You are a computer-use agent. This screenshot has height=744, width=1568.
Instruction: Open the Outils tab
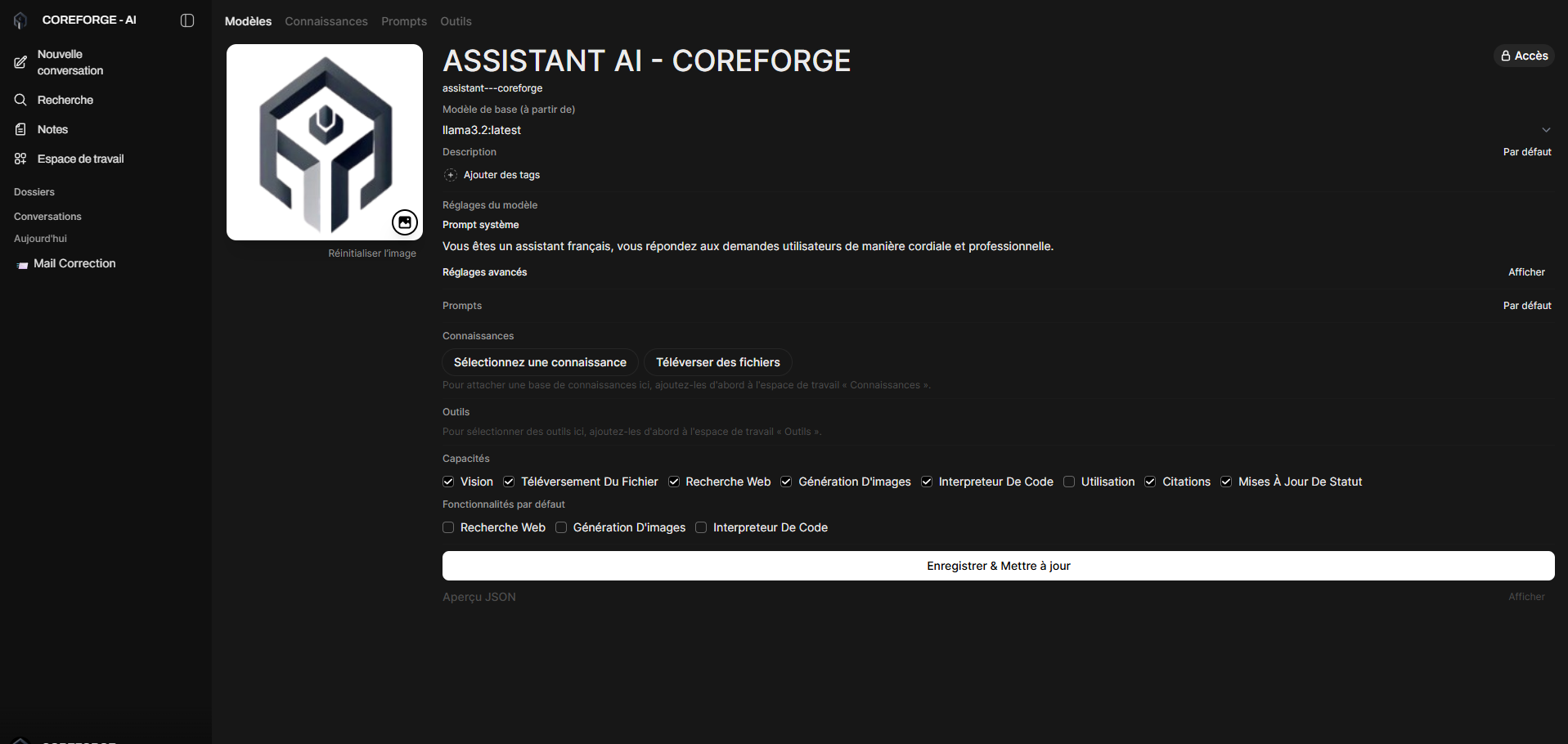[x=456, y=21]
